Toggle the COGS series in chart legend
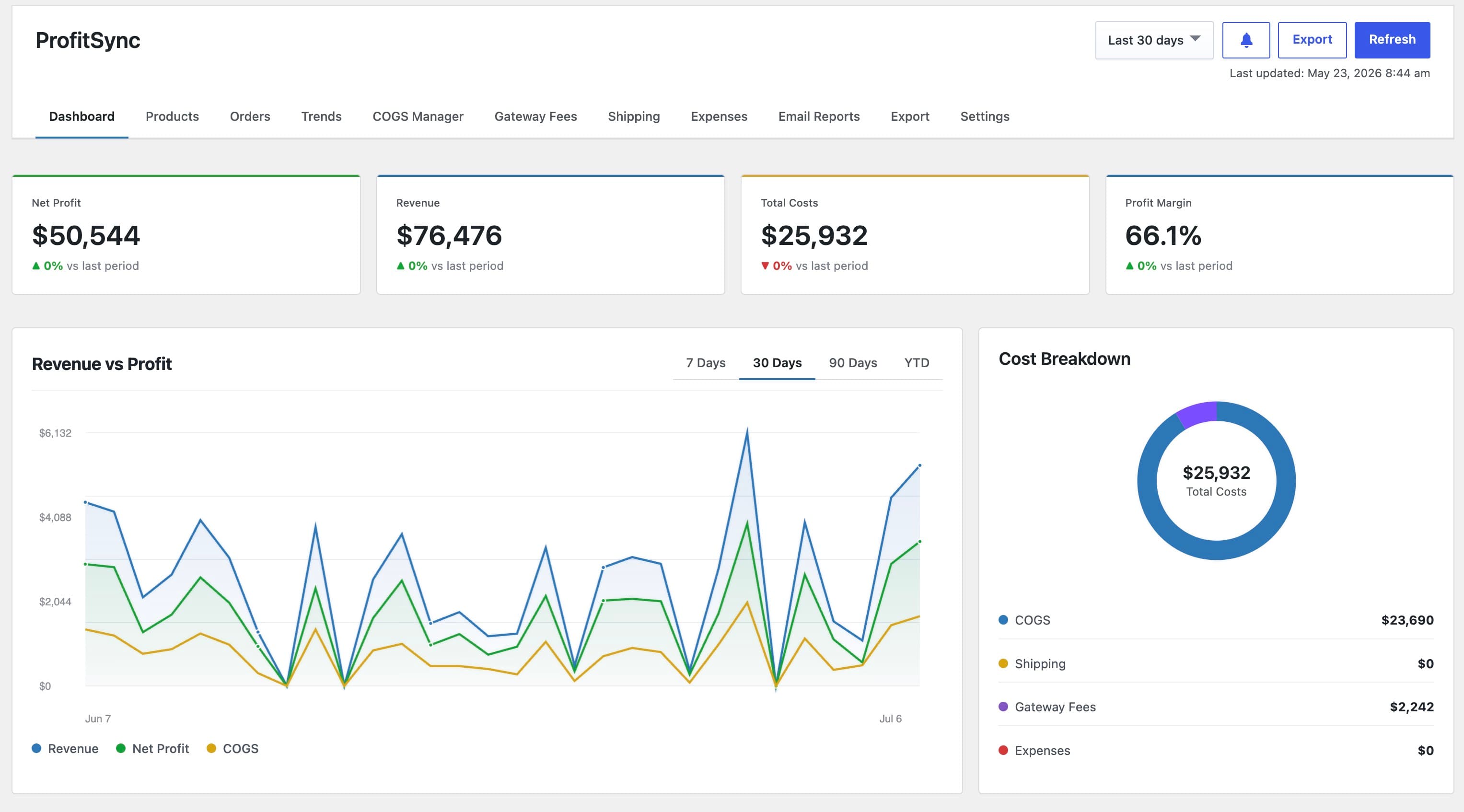Screen dimensions: 1464x812 click(x=232, y=748)
